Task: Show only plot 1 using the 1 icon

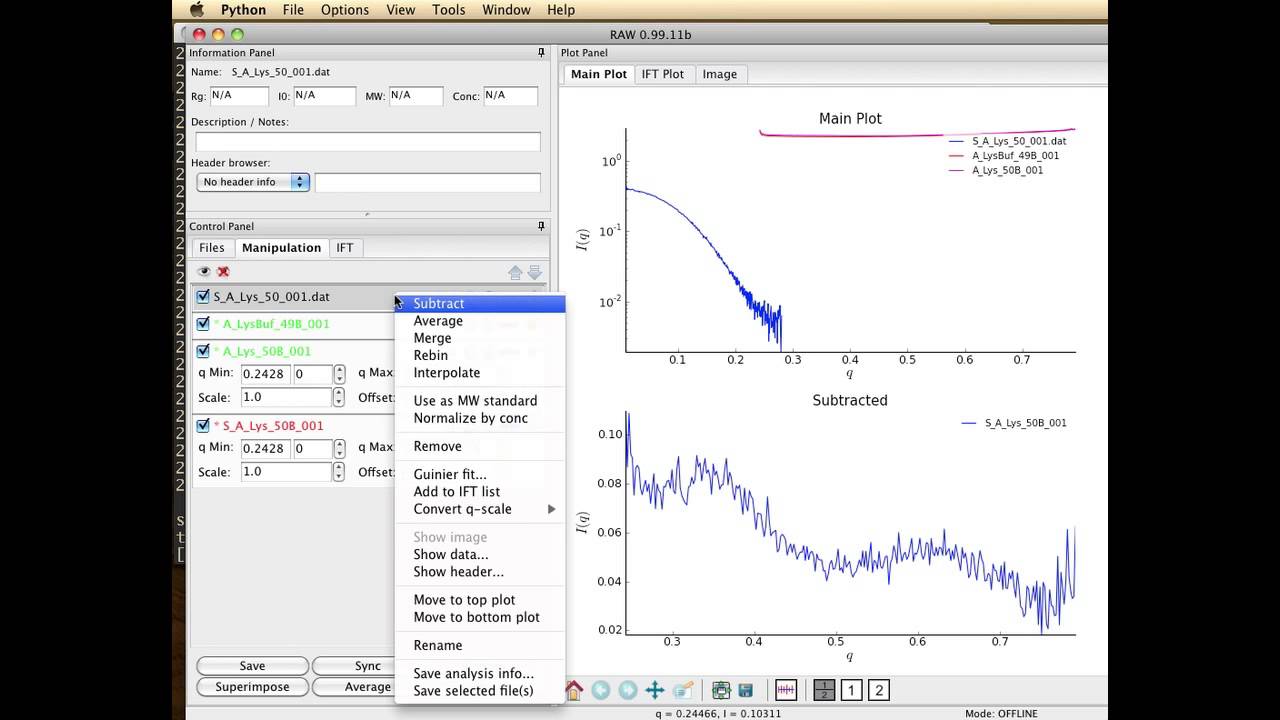Action: [852, 690]
